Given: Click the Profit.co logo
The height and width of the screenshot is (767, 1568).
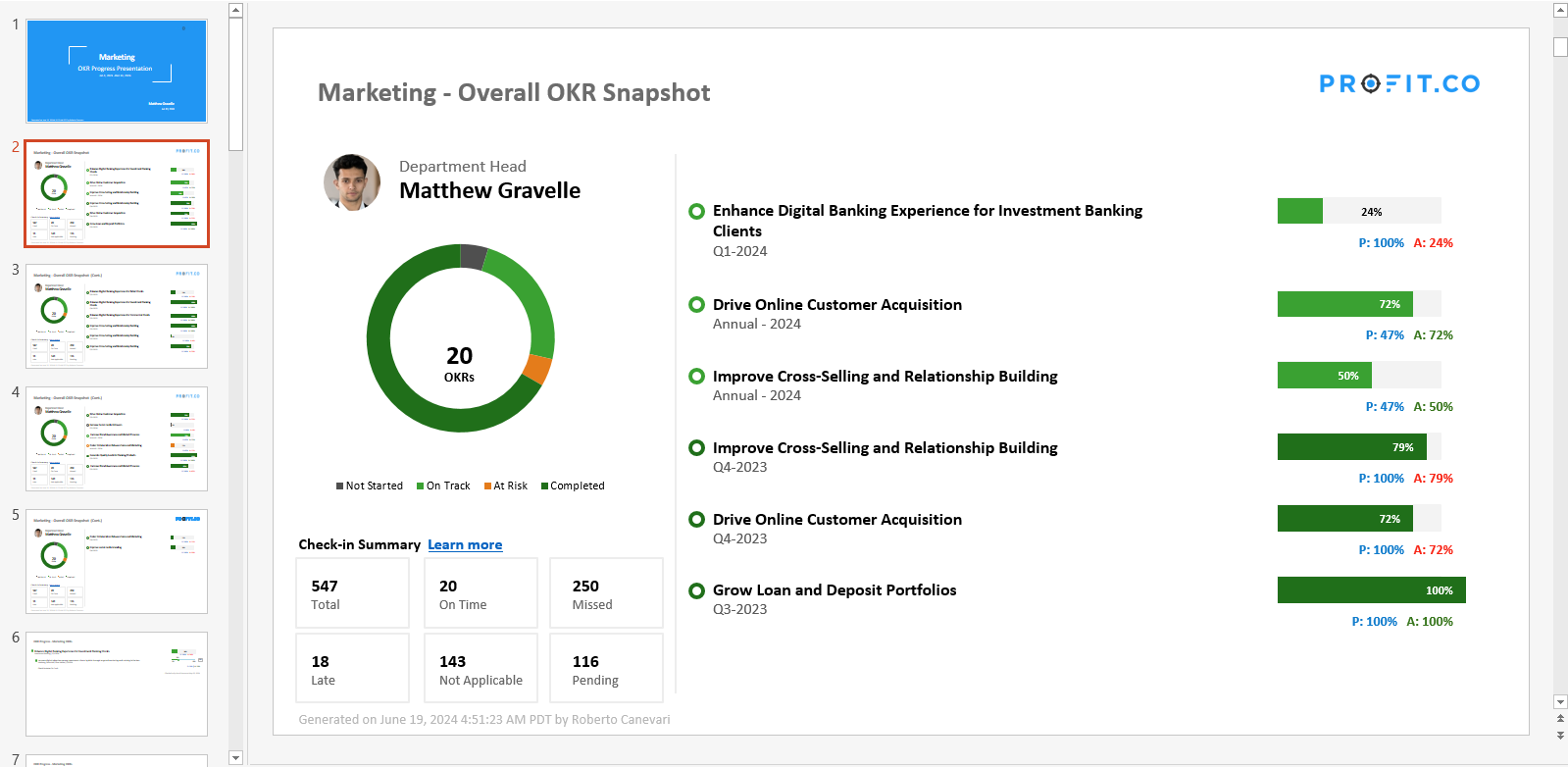Looking at the screenshot, I should click(1399, 84).
